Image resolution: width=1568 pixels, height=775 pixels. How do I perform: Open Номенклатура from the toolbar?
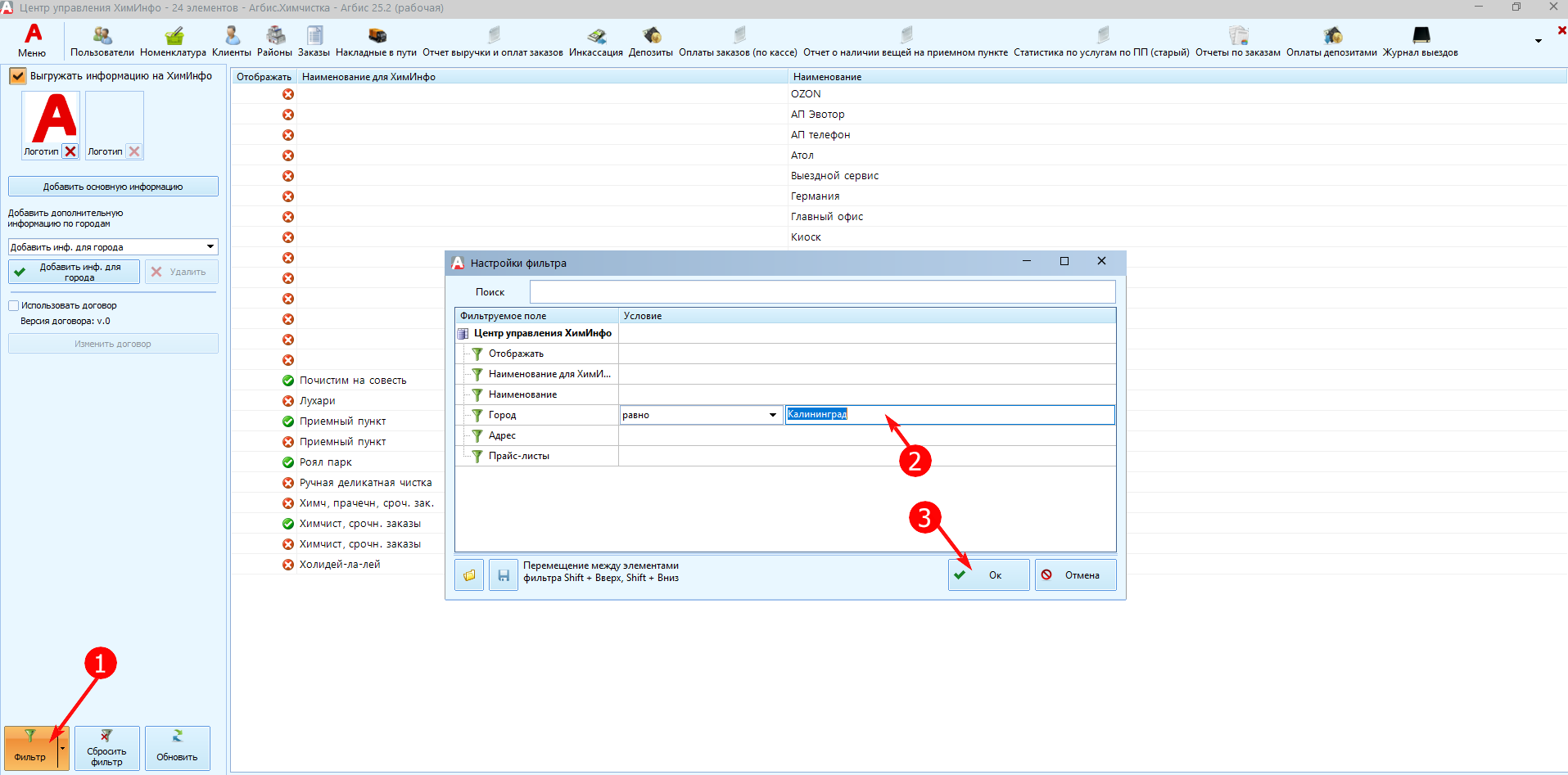(x=173, y=41)
